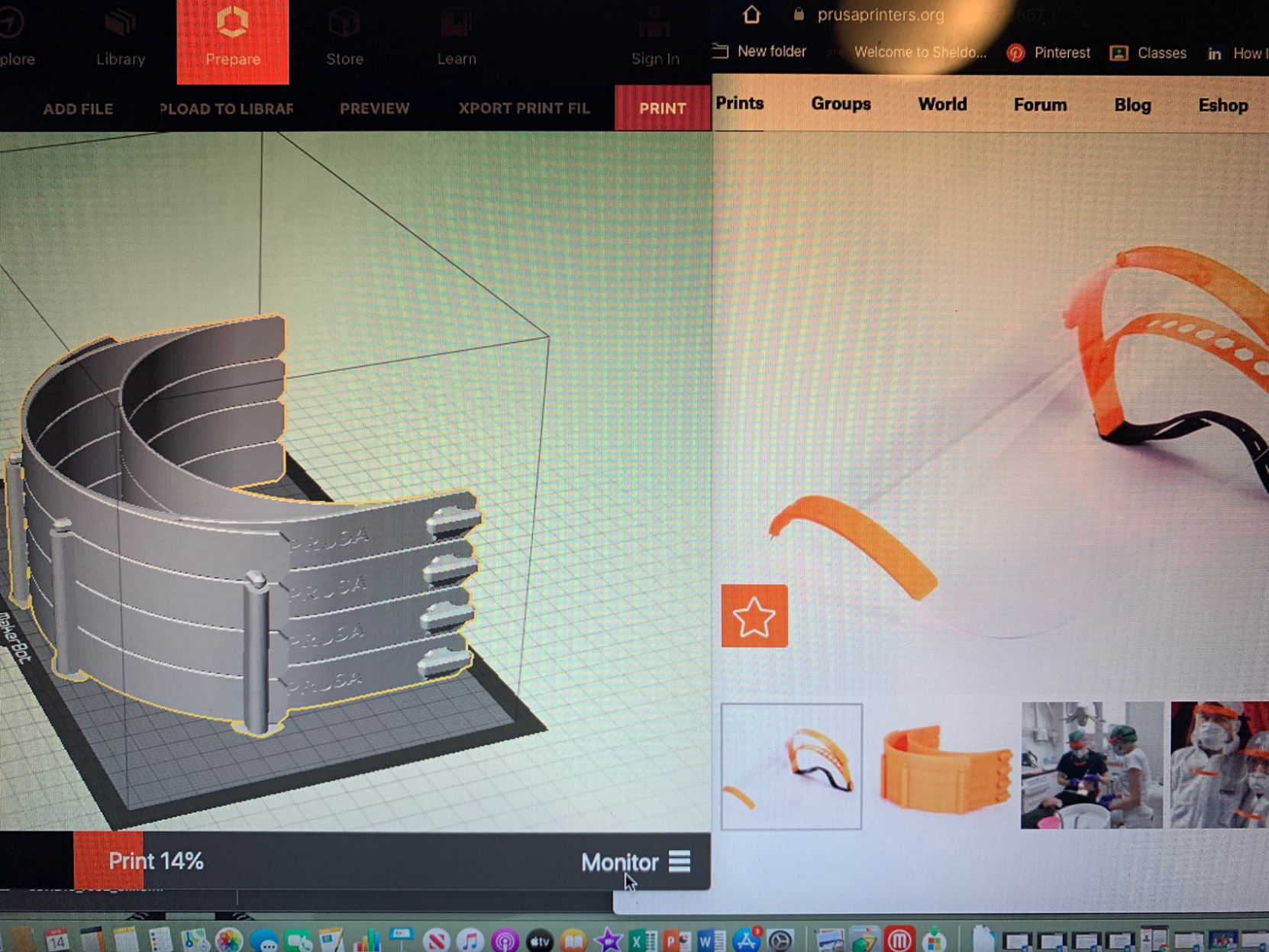Click the orange star favorite button
The width and height of the screenshot is (1269, 952).
(754, 616)
